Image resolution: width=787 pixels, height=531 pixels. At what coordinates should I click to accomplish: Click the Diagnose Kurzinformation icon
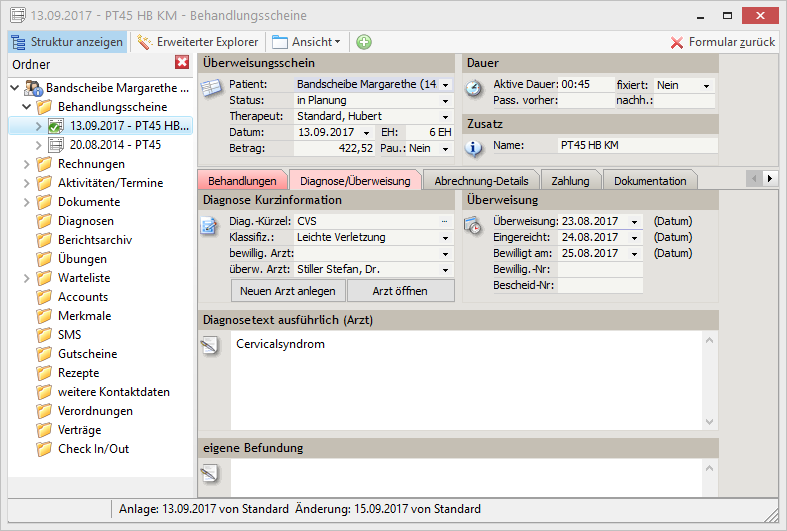coord(210,224)
